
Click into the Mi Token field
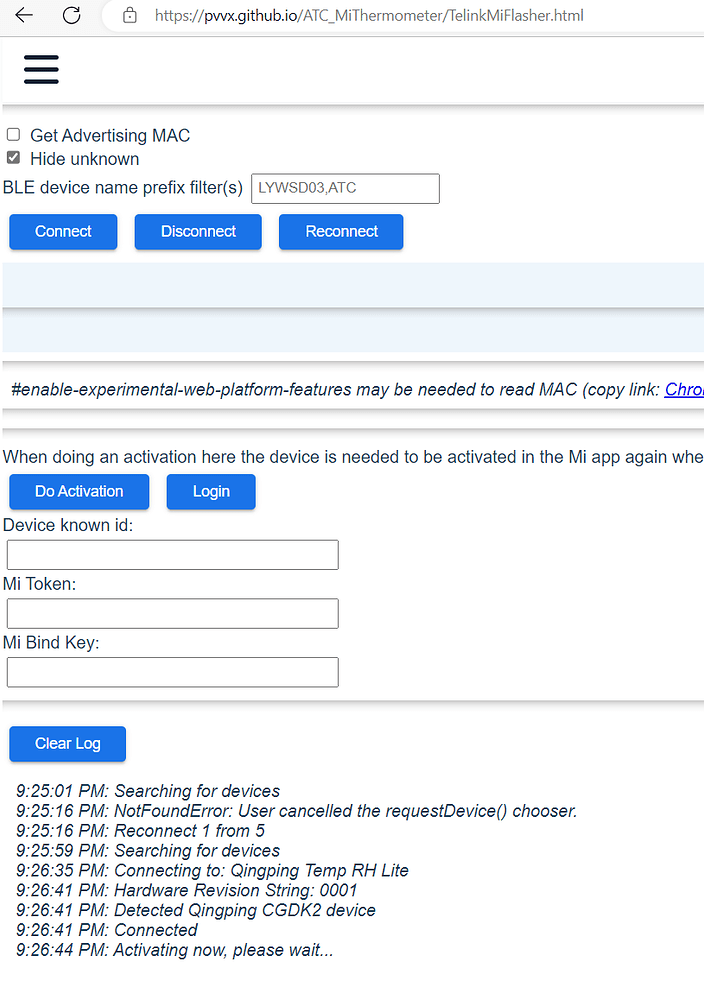coord(173,613)
